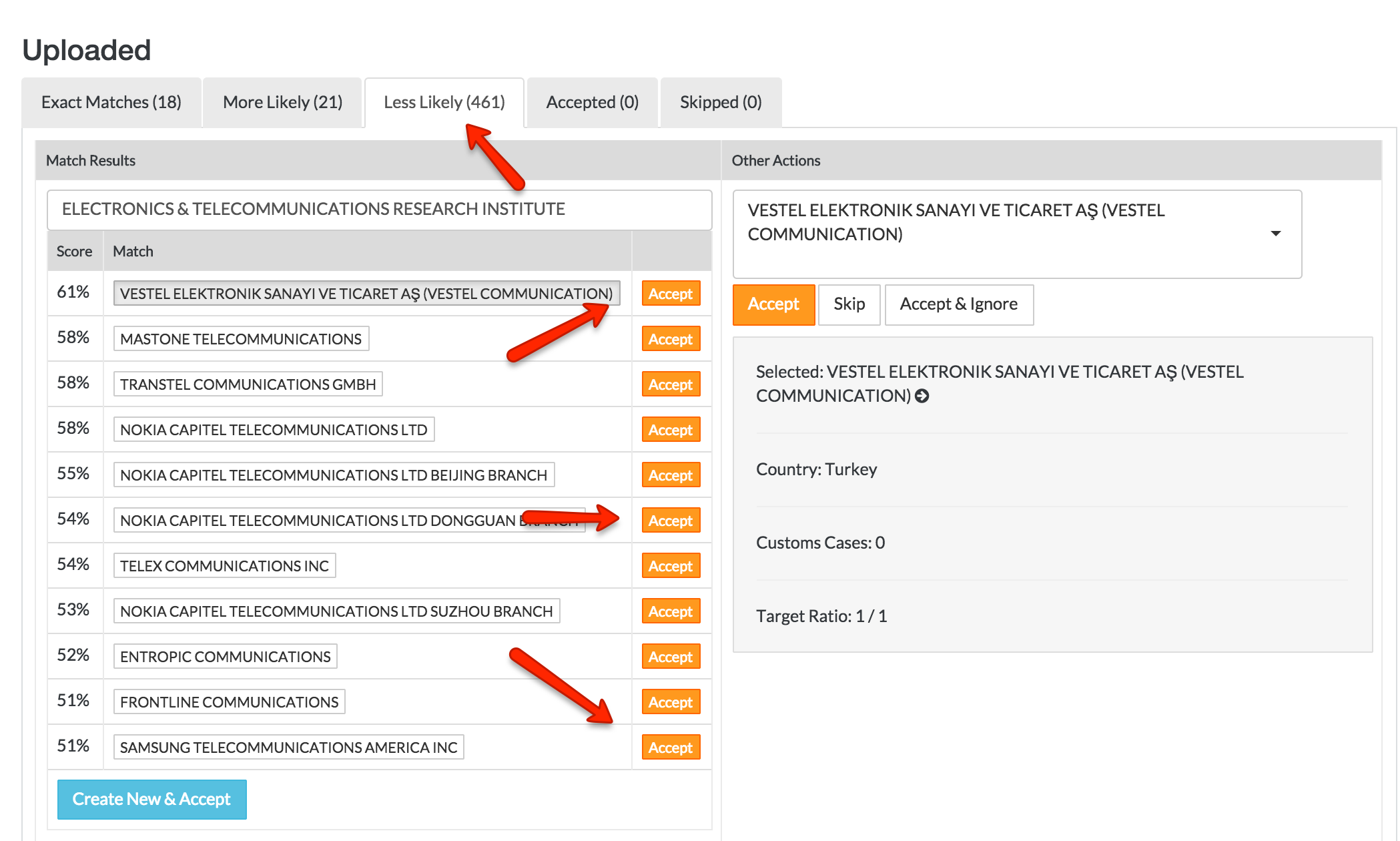The height and width of the screenshot is (841, 1400).
Task: Accept the TRANSTEL COMMUNICATIONS GMBH match
Action: (x=670, y=384)
